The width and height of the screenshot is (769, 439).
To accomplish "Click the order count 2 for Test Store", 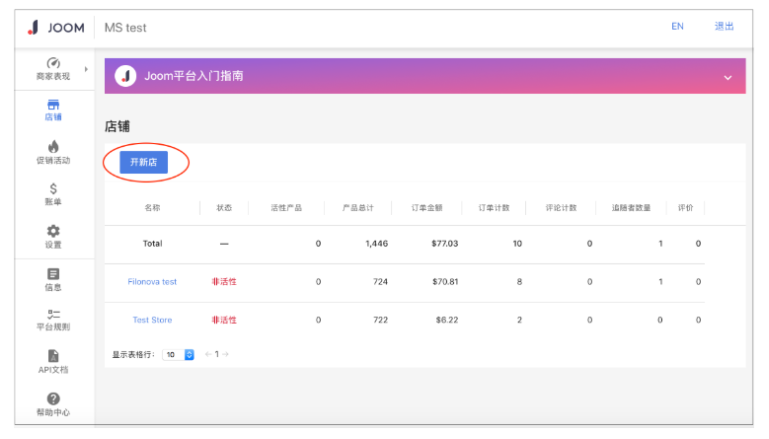I will (x=519, y=320).
